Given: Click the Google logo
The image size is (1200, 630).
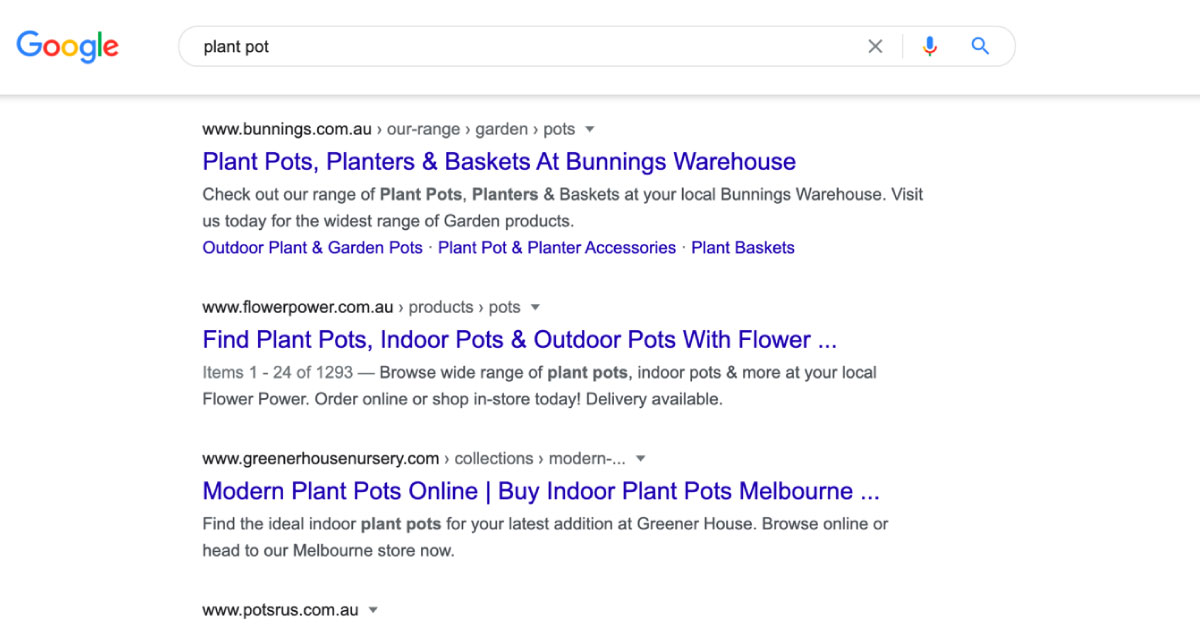Looking at the screenshot, I should (x=68, y=46).
